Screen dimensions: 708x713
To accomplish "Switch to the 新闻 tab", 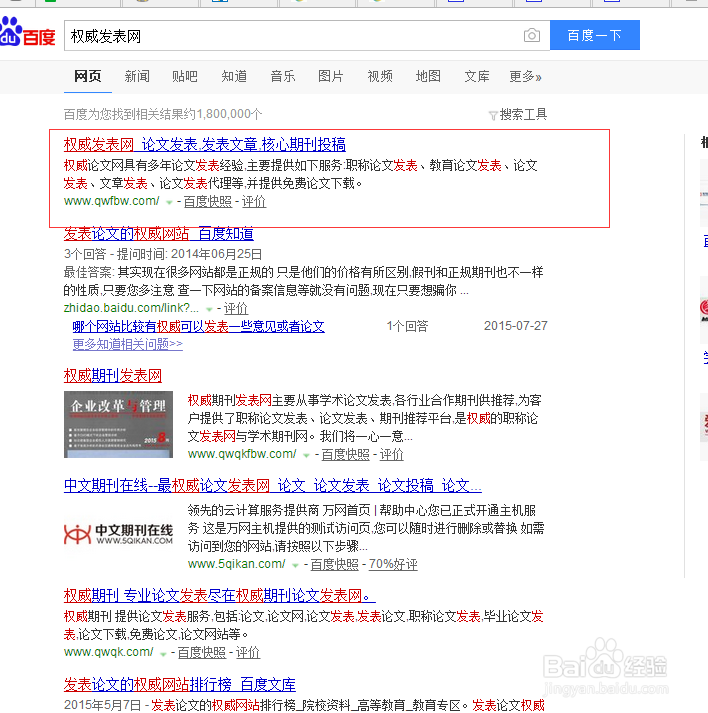I will pyautogui.click(x=137, y=76).
